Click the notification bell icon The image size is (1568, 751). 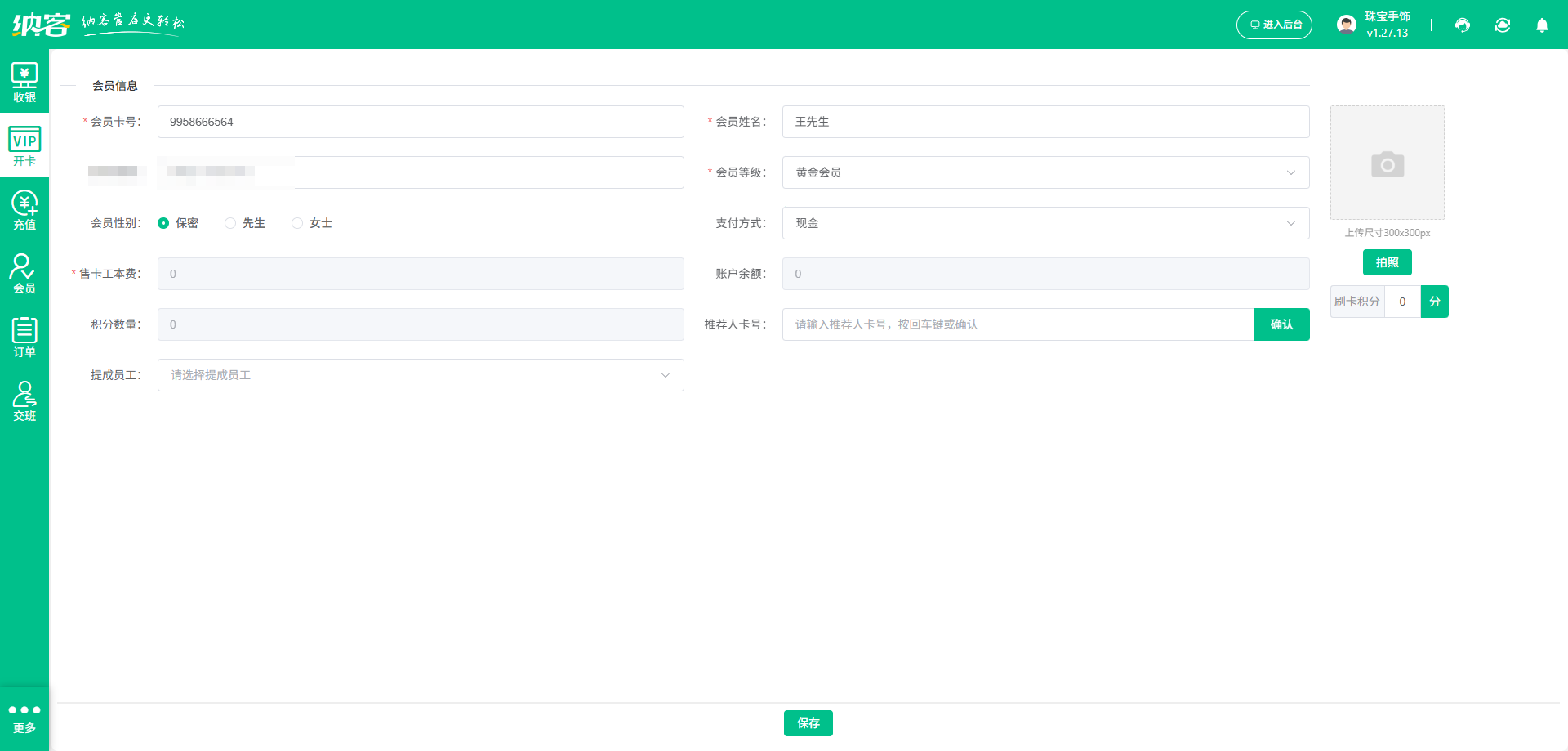[1542, 25]
